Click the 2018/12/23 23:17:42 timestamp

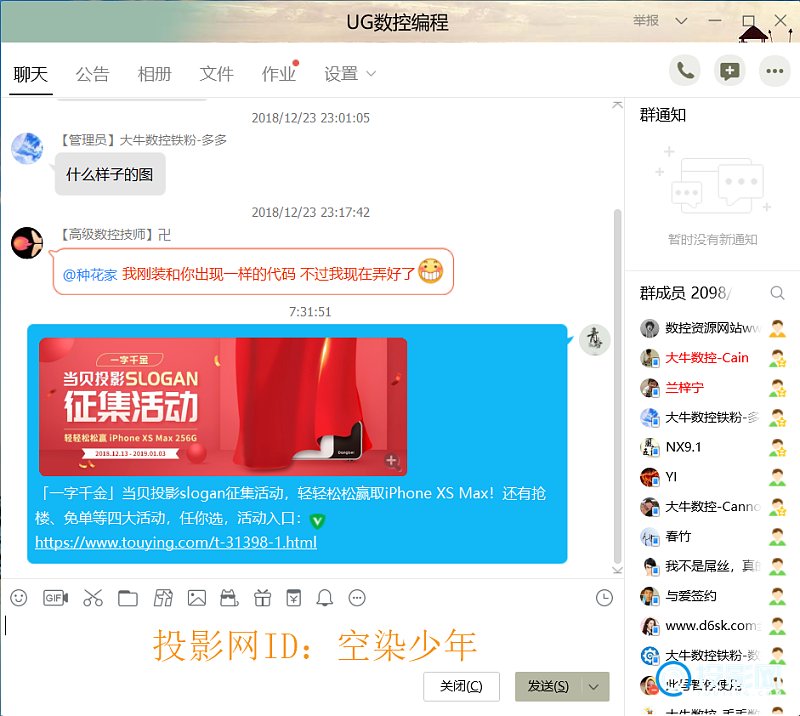pyautogui.click(x=311, y=212)
